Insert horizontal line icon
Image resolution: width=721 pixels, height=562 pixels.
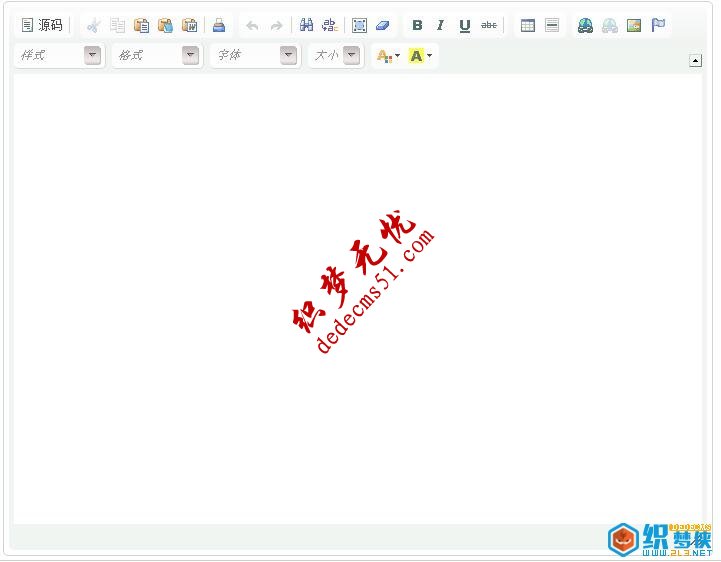(552, 25)
